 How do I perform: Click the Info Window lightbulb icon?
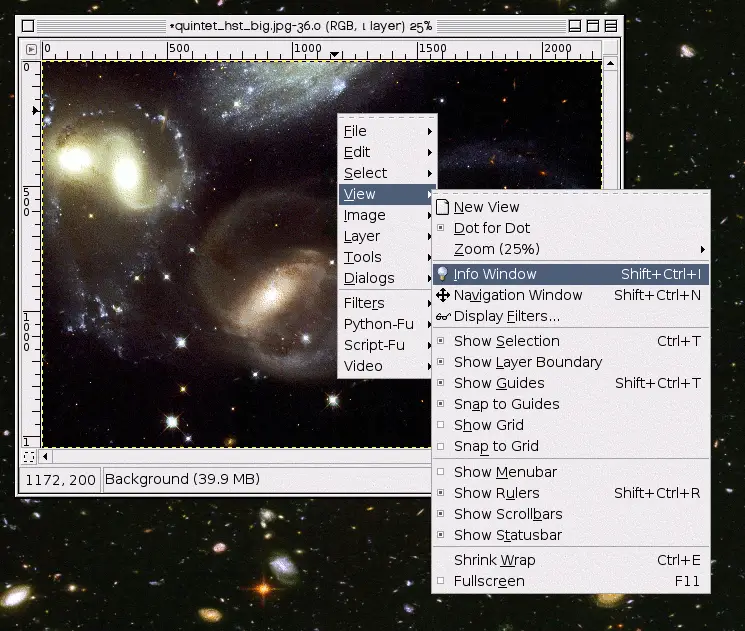click(442, 274)
